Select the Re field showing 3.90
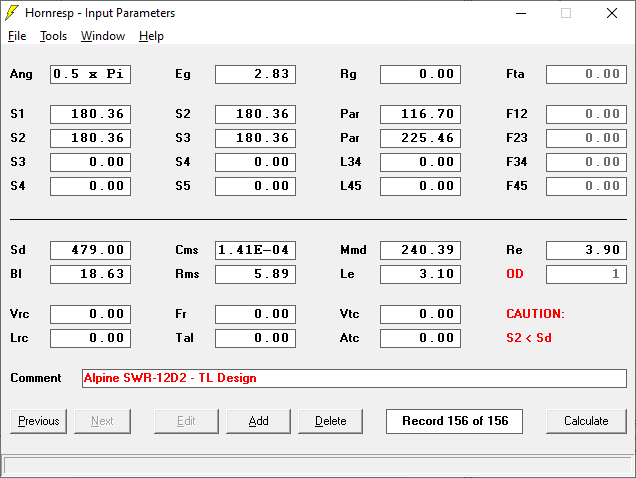 [x=586, y=250]
